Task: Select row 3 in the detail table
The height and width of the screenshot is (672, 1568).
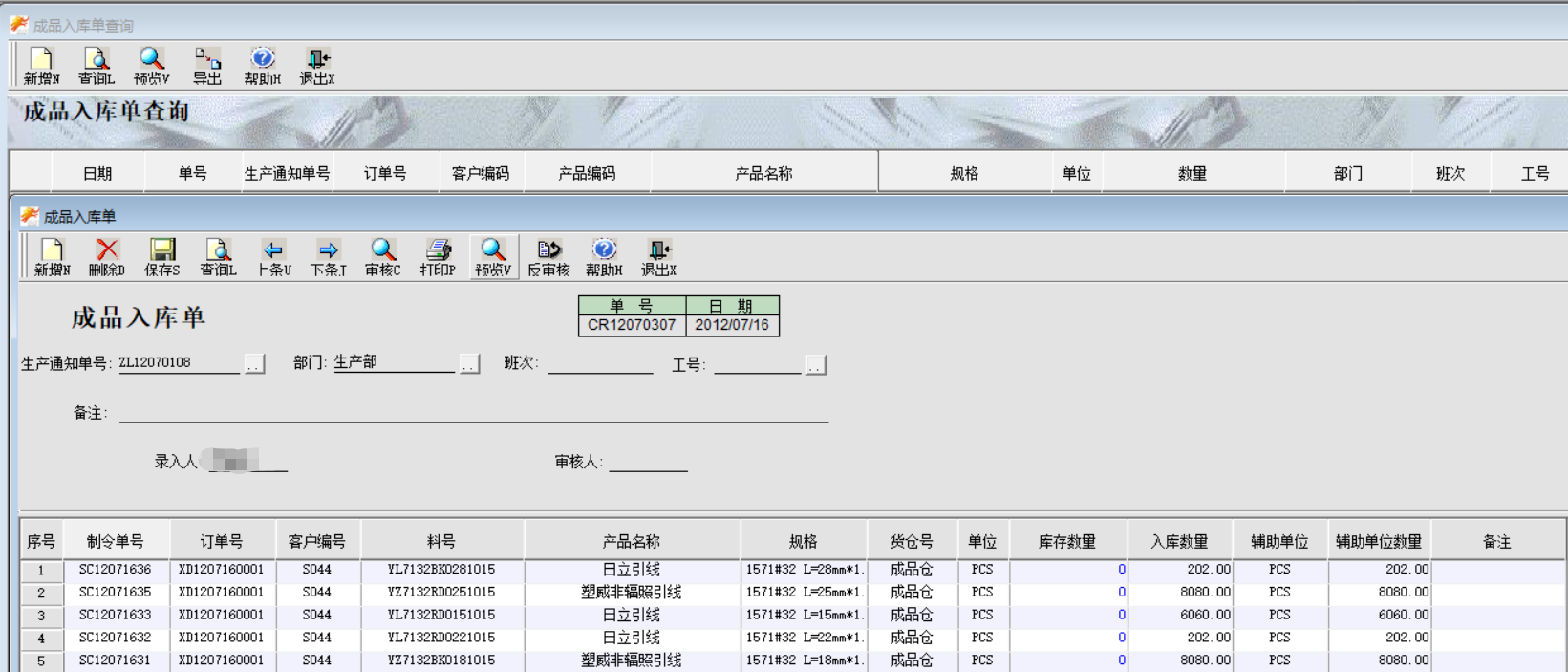Action: pos(41,615)
